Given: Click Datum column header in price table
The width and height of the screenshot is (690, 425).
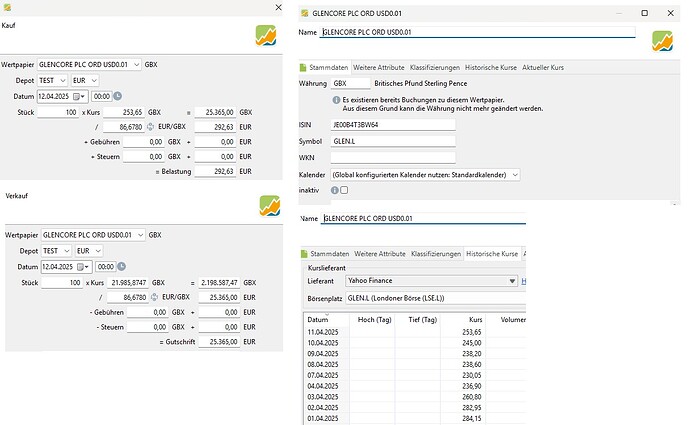Looking at the screenshot, I should point(327,320).
